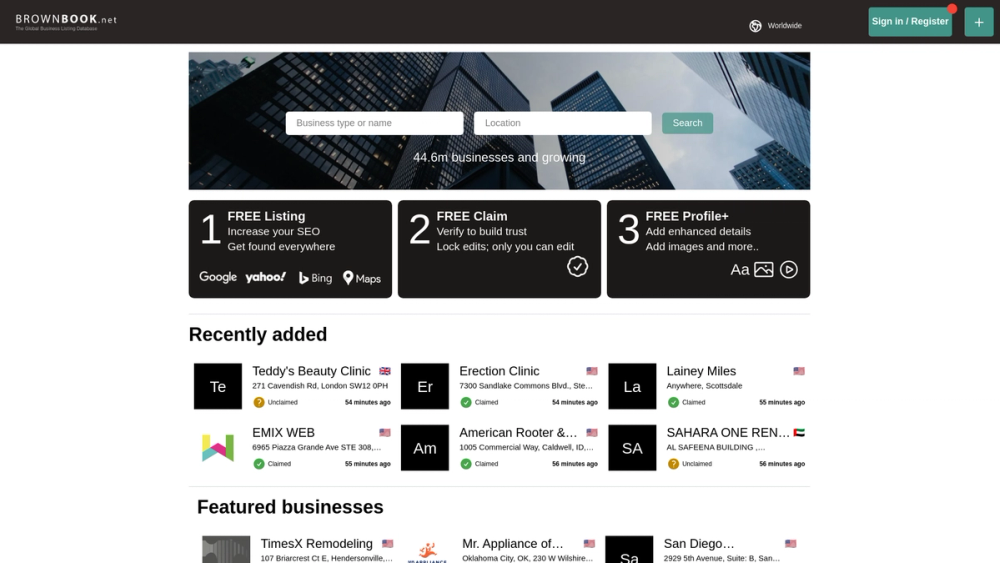Open the FREE Claim card
Screen dimensions: 1000x563
coord(499,249)
